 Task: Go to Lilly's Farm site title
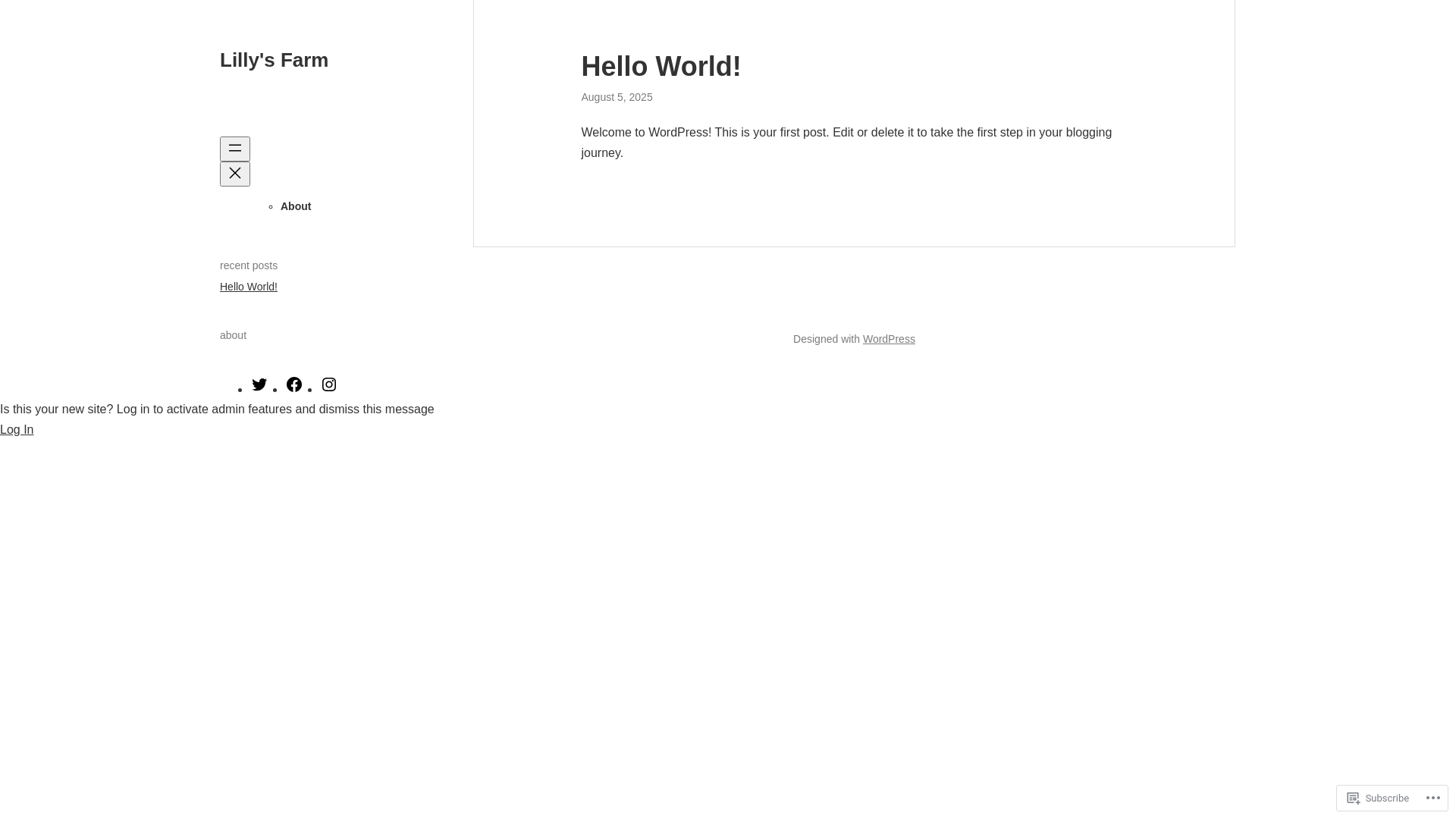pyautogui.click(x=274, y=60)
